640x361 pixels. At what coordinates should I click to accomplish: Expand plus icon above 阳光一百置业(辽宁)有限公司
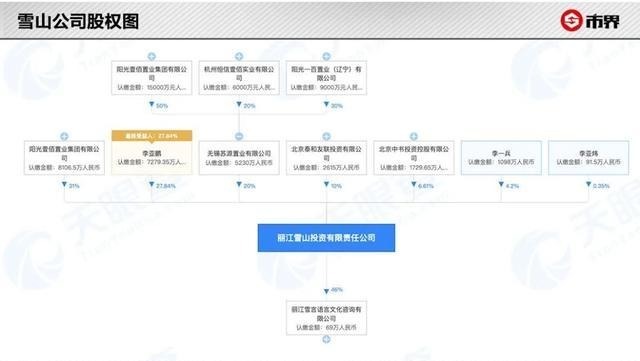(326, 56)
